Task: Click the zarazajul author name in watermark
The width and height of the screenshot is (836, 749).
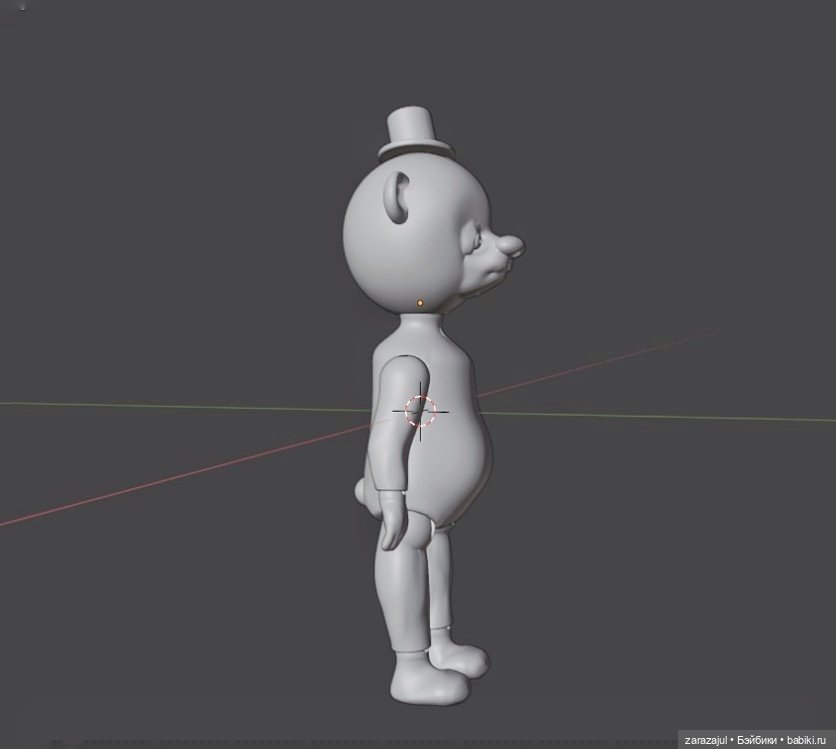Action: click(705, 740)
